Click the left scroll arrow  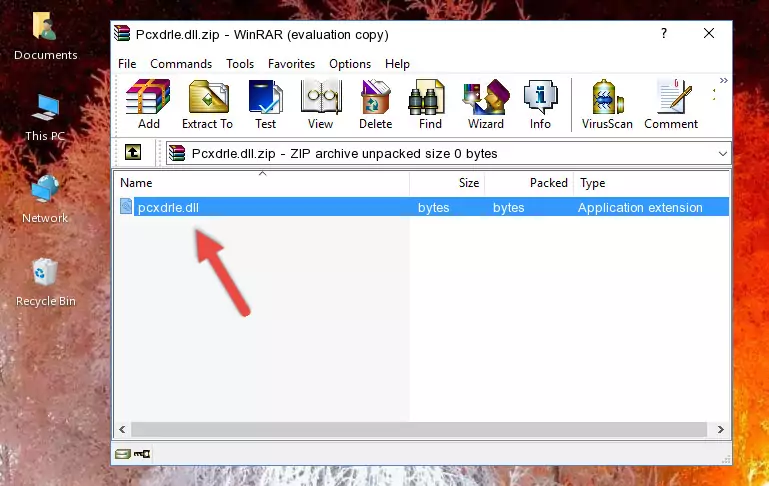pyautogui.click(x=122, y=430)
